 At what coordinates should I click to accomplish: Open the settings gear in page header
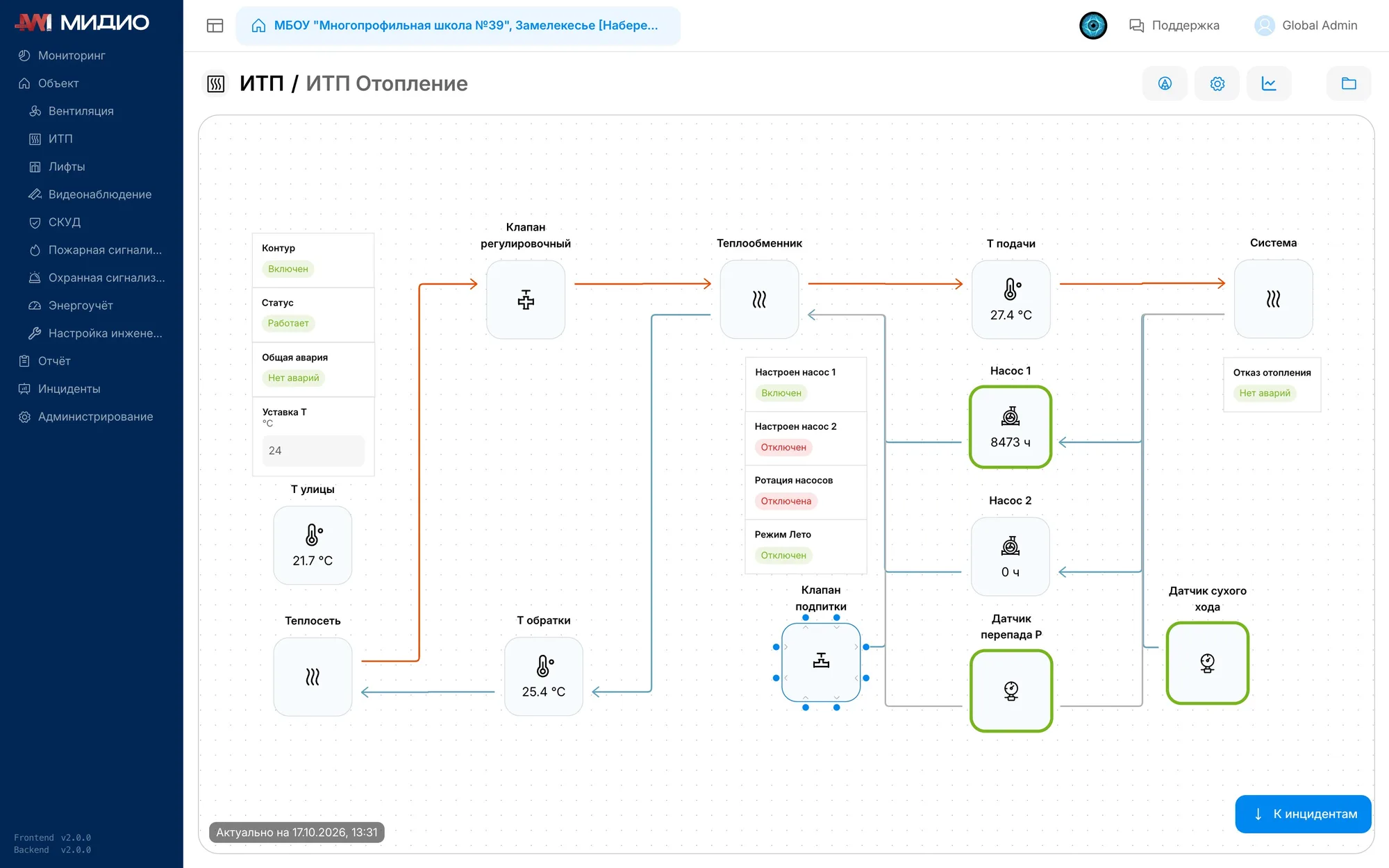[1217, 83]
